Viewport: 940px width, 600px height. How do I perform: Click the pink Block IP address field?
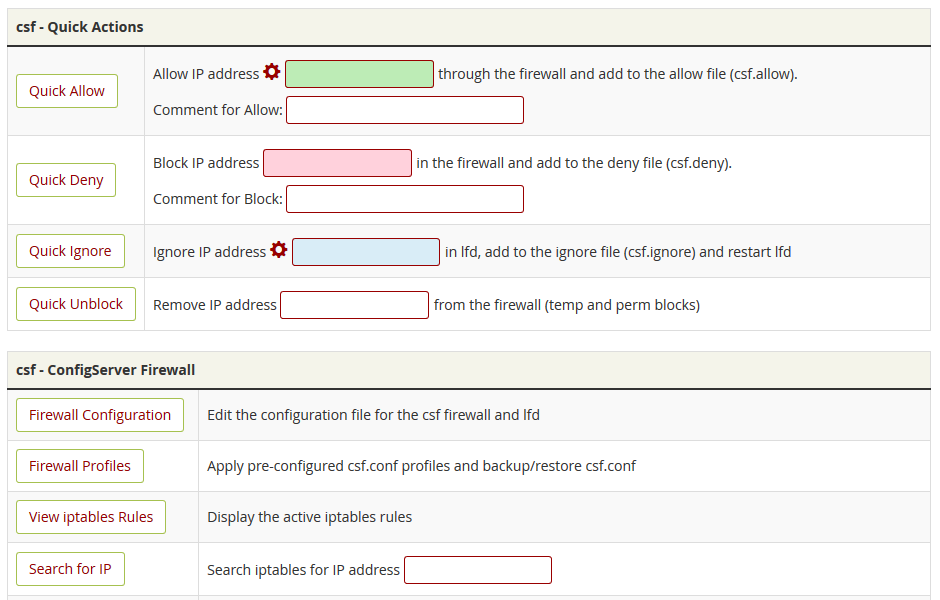point(337,162)
